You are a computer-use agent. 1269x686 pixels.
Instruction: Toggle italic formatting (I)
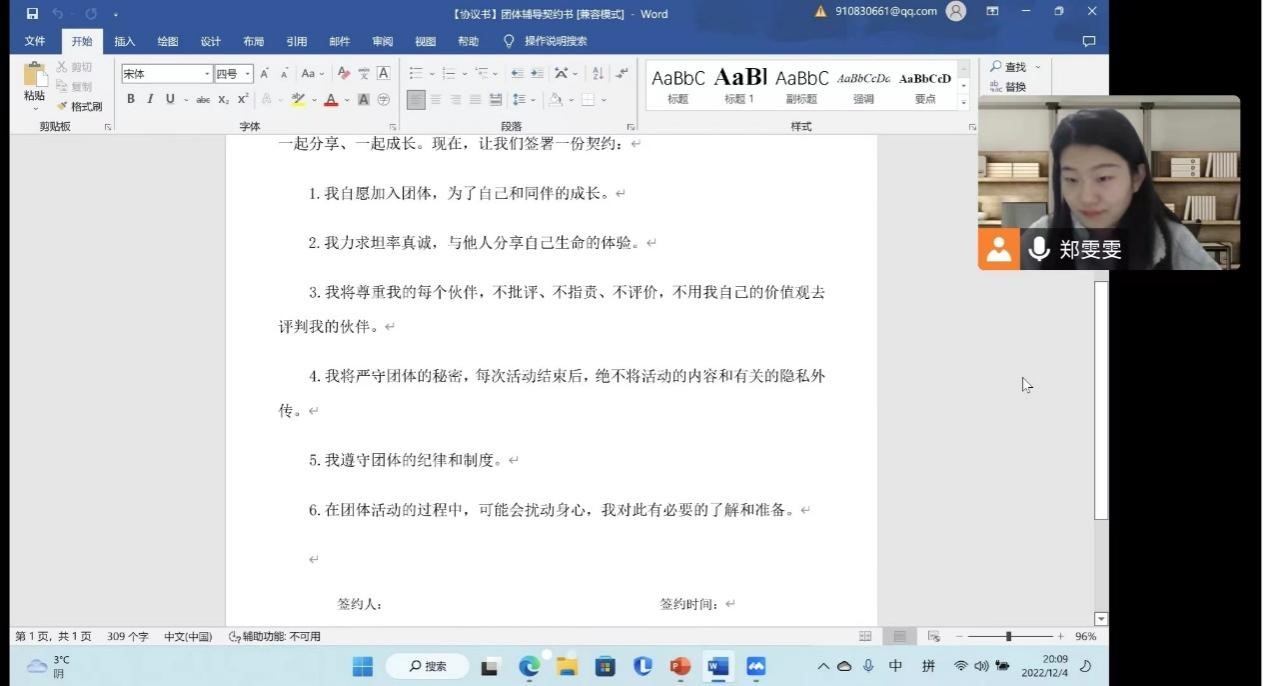coord(150,99)
